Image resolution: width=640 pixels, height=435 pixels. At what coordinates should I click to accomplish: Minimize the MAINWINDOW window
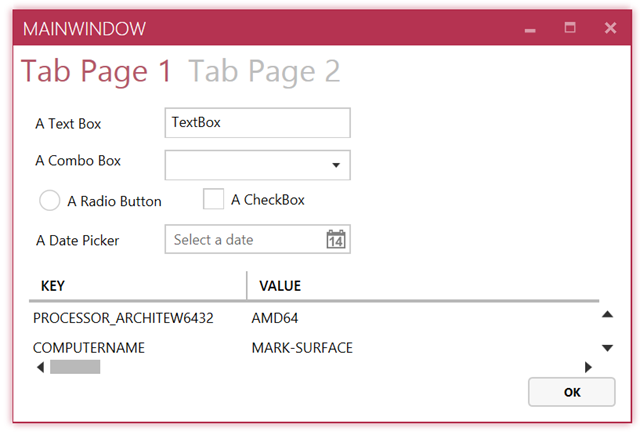point(530,29)
